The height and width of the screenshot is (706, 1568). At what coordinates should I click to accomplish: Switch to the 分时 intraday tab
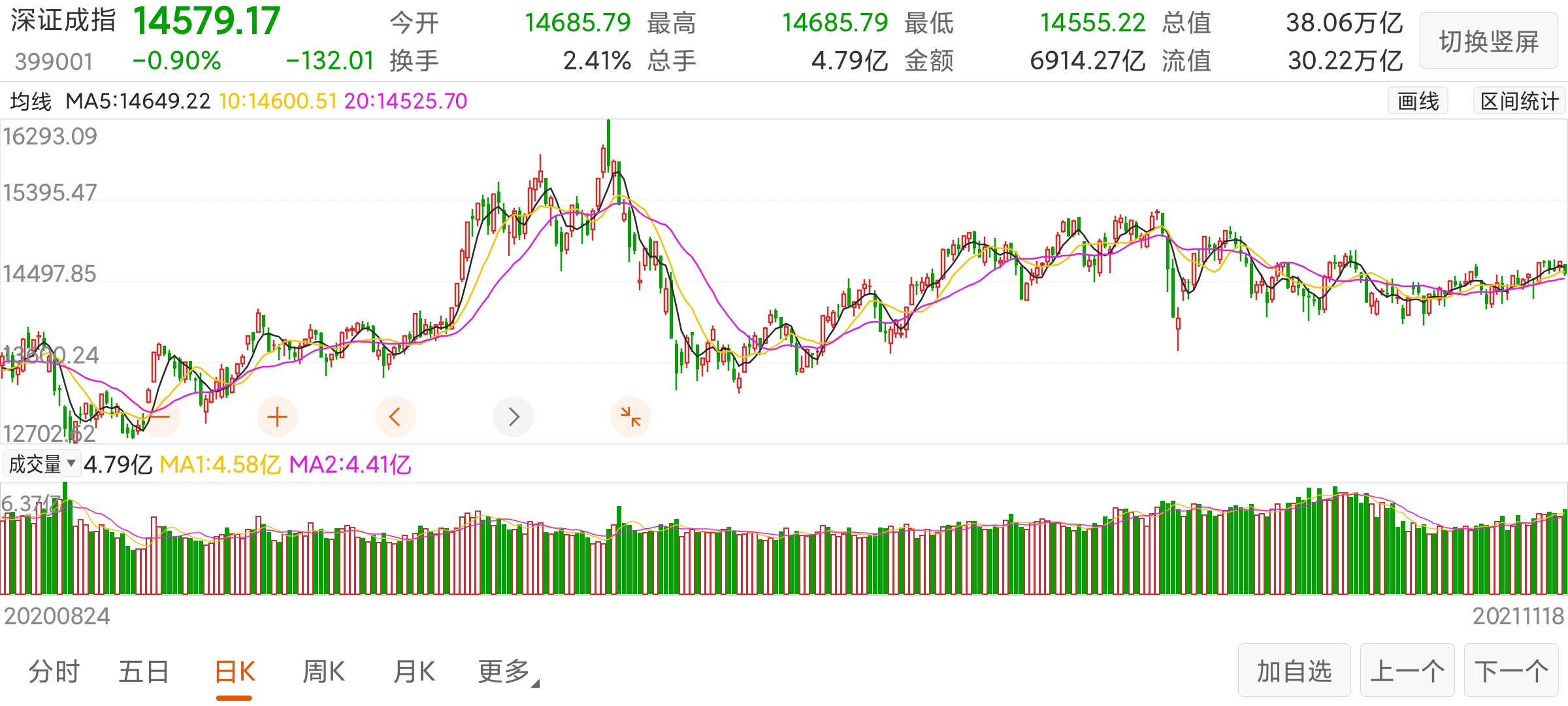(55, 671)
